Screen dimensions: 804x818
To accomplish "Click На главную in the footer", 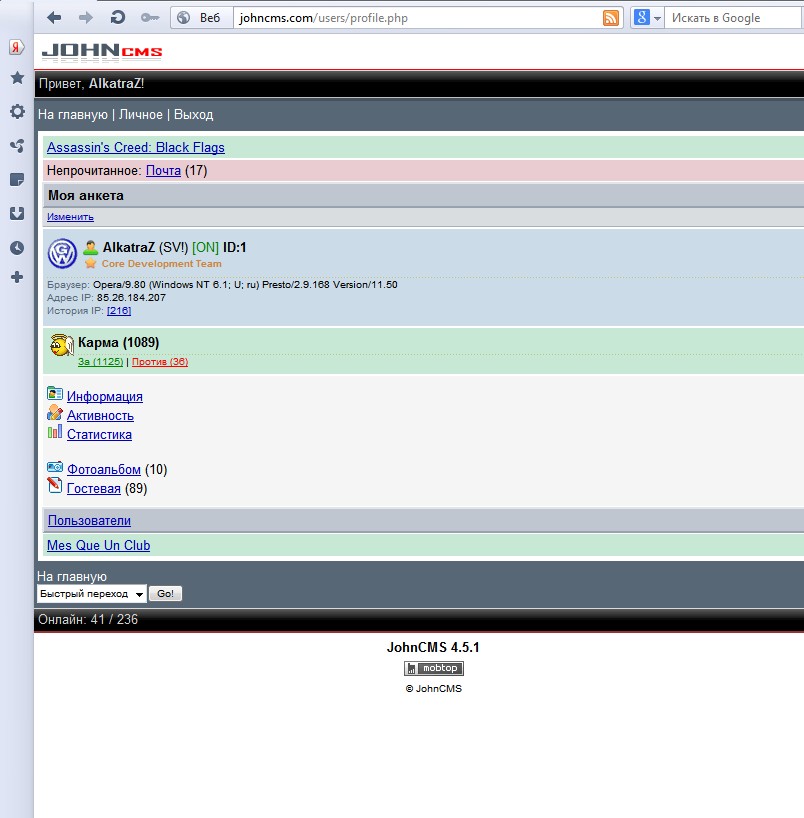I will coord(72,576).
